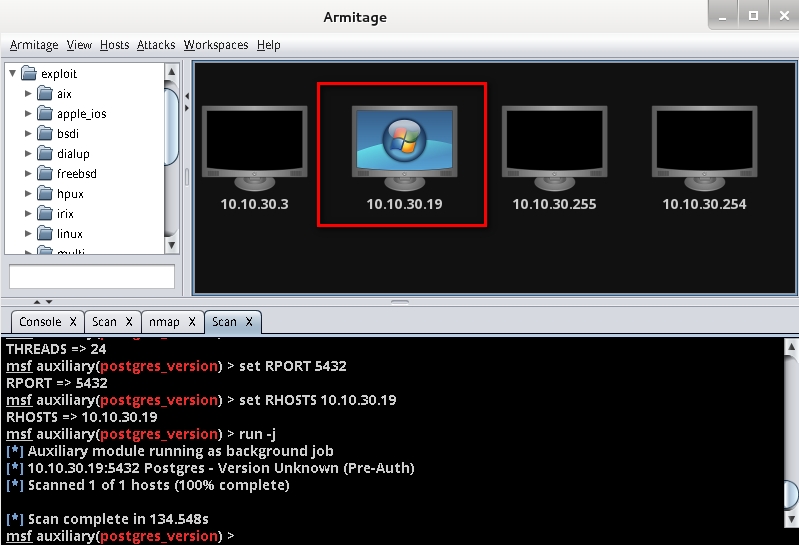Expand the aix module folder
The height and width of the screenshot is (545, 799).
28,93
